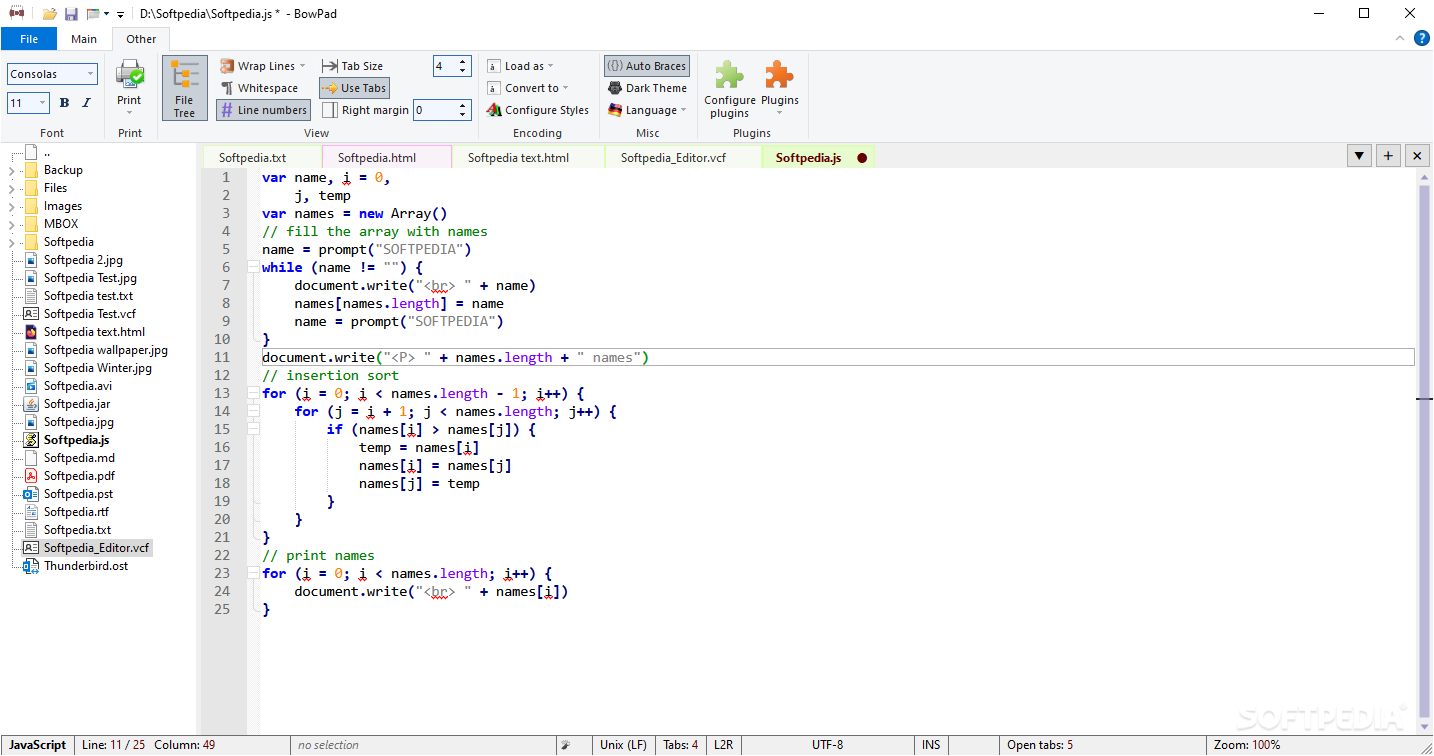Expand the Images folder
1434x756 pixels.
pyautogui.click(x=11, y=206)
